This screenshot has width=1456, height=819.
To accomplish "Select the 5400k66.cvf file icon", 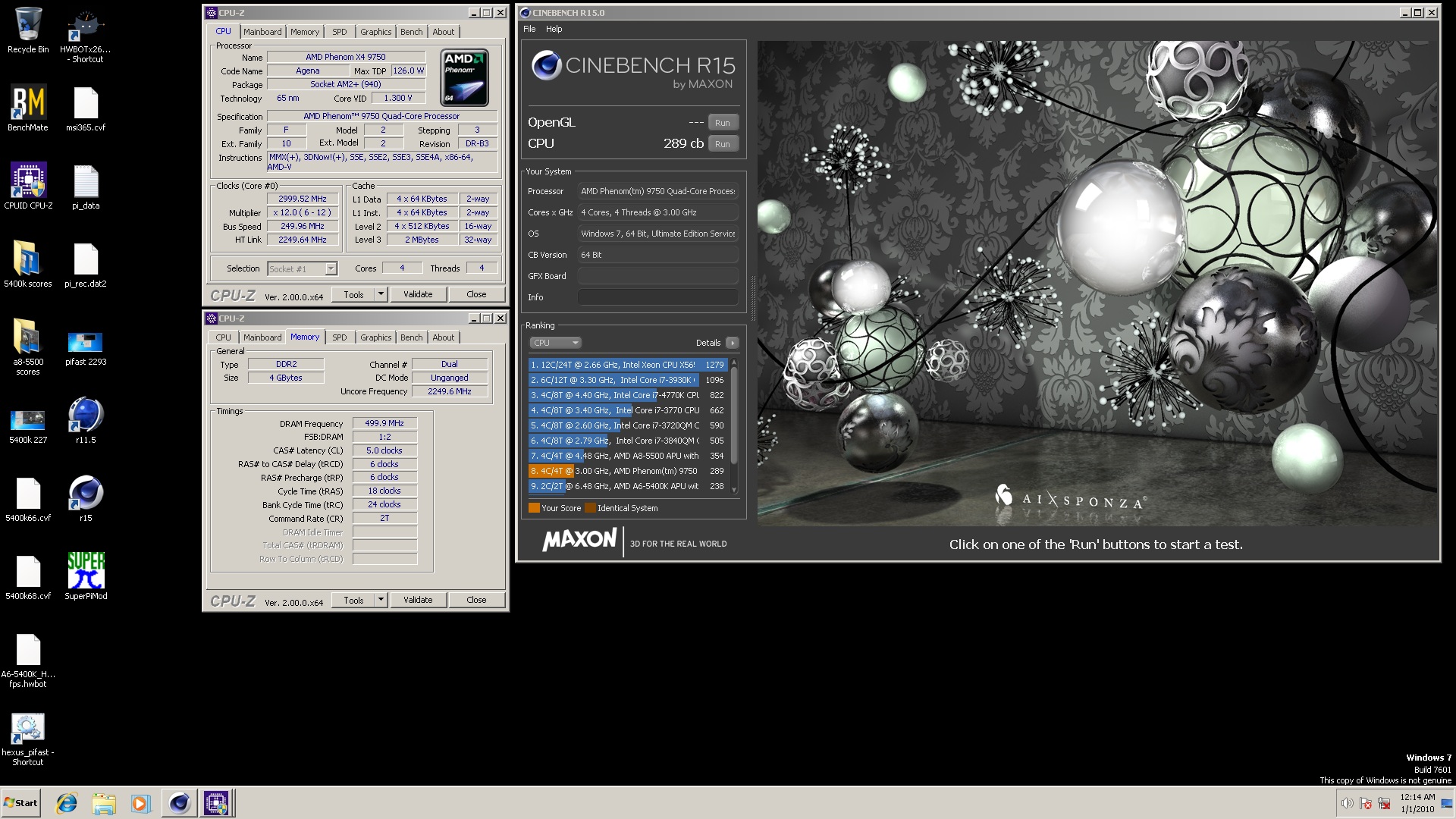I will (x=28, y=498).
